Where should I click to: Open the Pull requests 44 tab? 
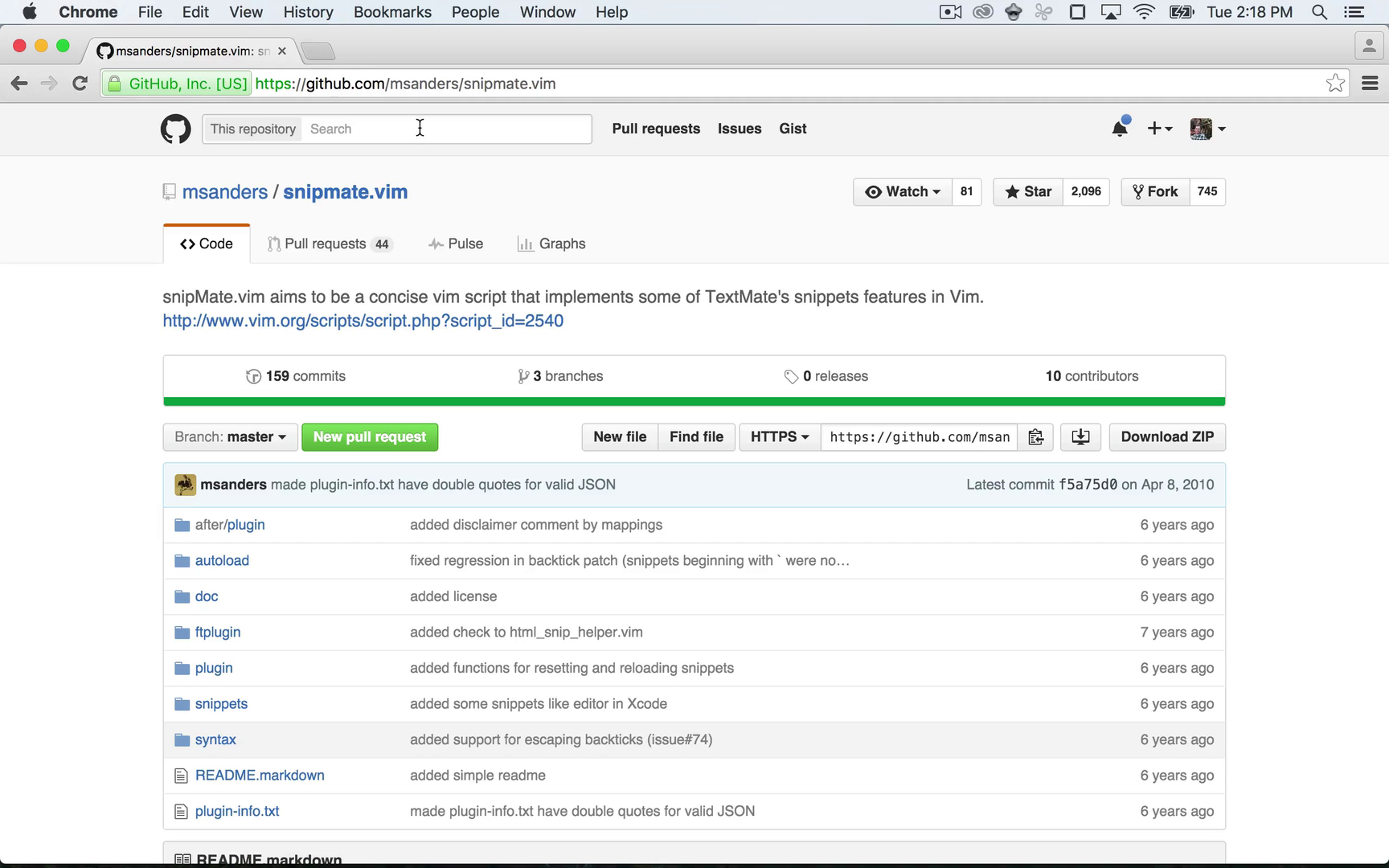click(330, 244)
